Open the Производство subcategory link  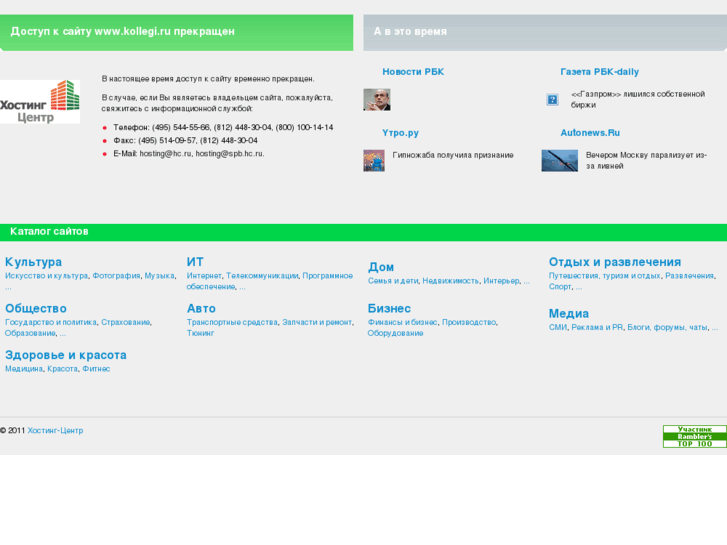point(469,322)
